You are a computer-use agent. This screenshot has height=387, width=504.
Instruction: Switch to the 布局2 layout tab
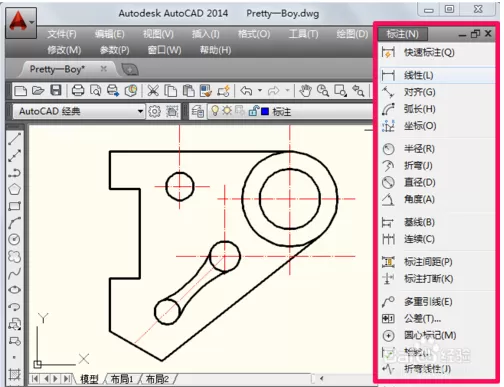coord(157,379)
